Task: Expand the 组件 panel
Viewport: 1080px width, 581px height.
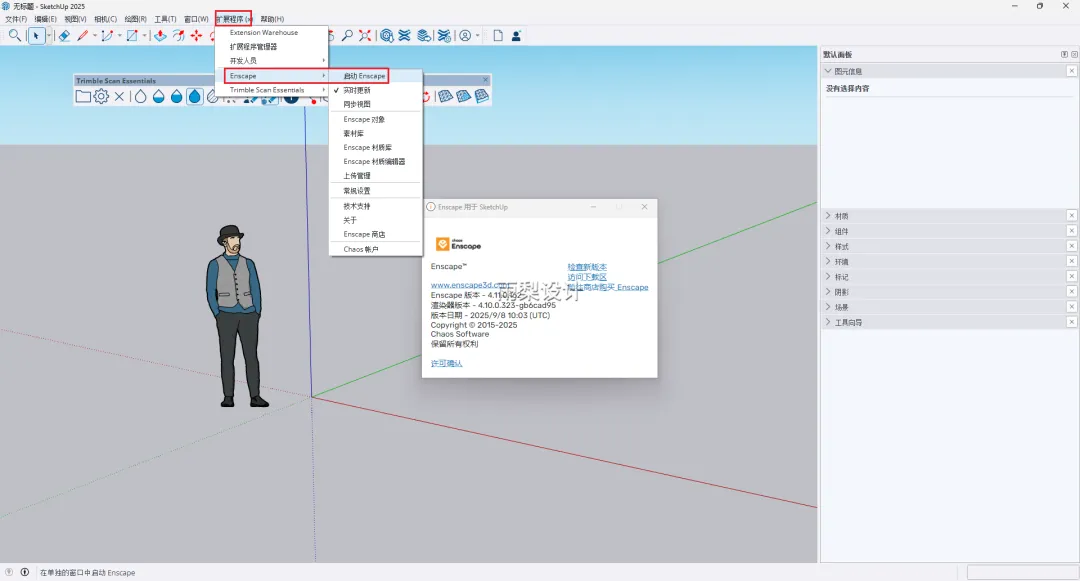Action: (828, 231)
